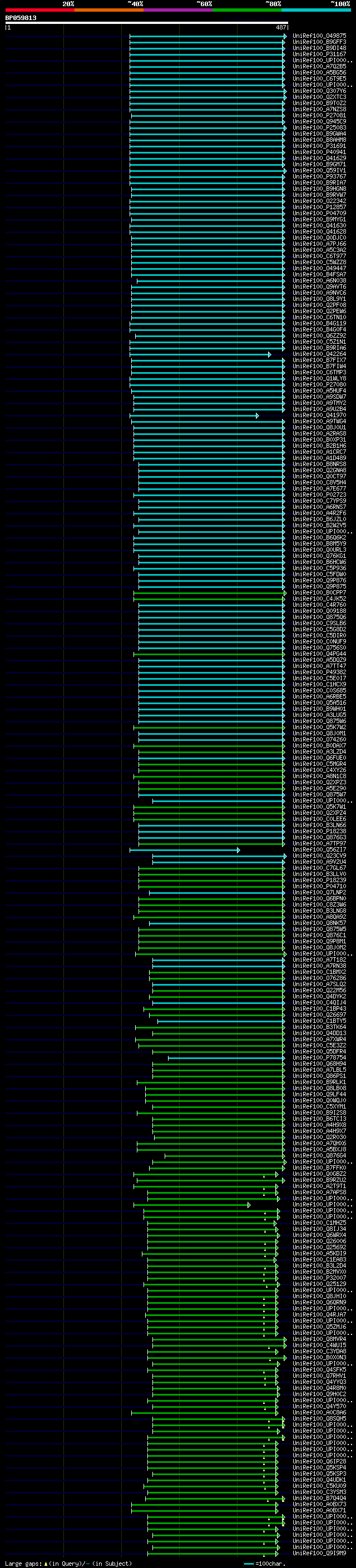Select the UniRef100_P12857 label
This screenshot has width=356, height=1568.
[x=319, y=207]
